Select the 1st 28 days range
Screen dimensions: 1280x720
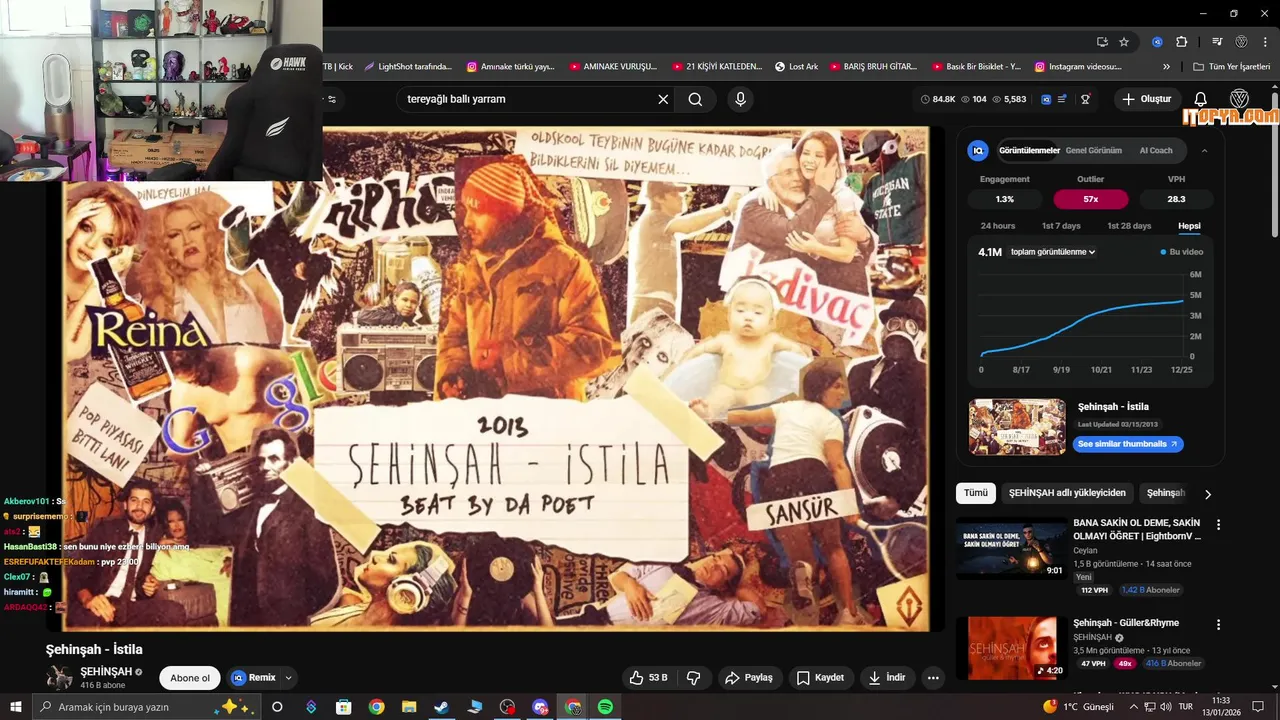[1129, 226]
